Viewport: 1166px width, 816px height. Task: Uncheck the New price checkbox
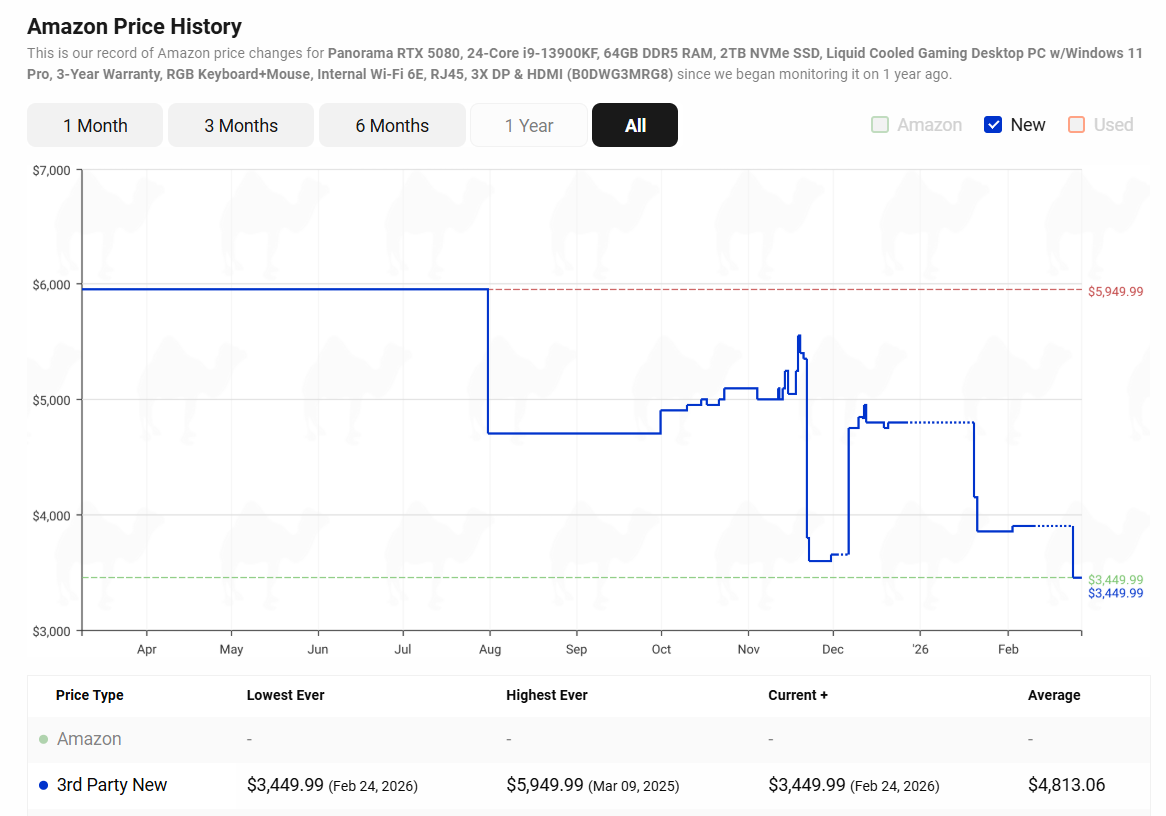pos(993,125)
